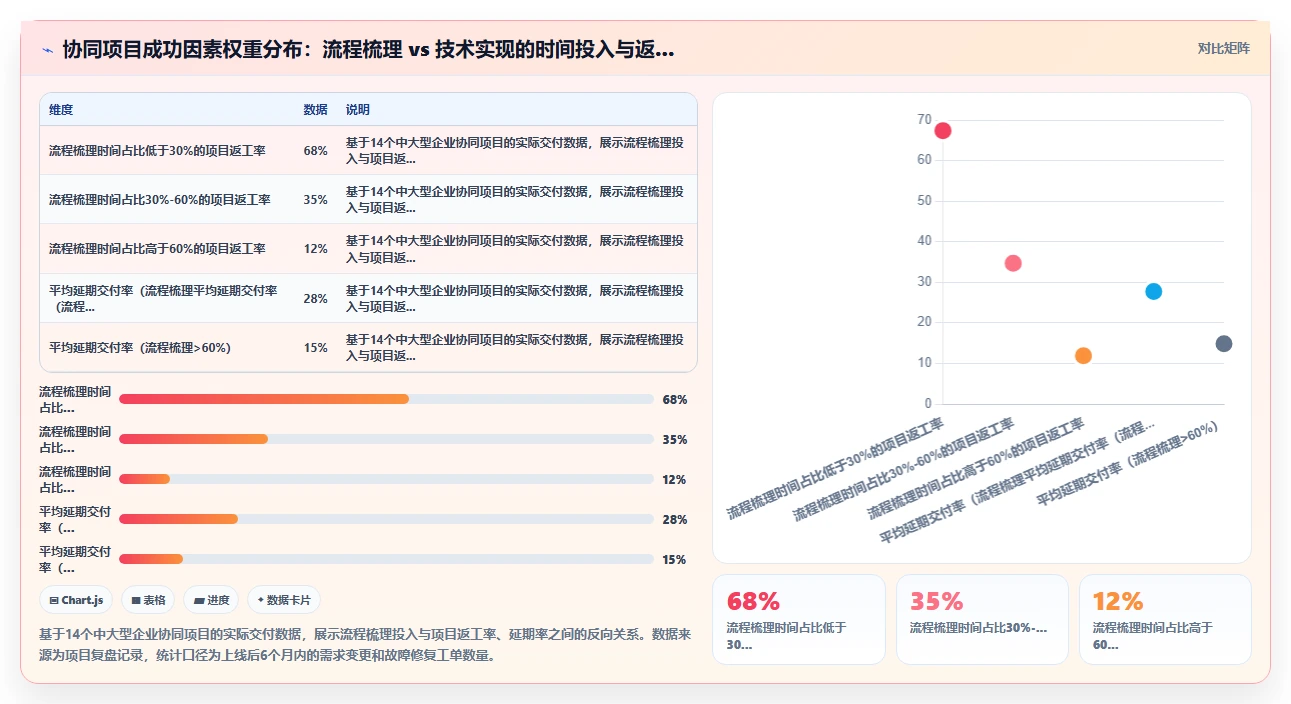The image size is (1291, 704).
Task: Click the description paragraph starting 基于14个中大型企业
Action: [365, 645]
